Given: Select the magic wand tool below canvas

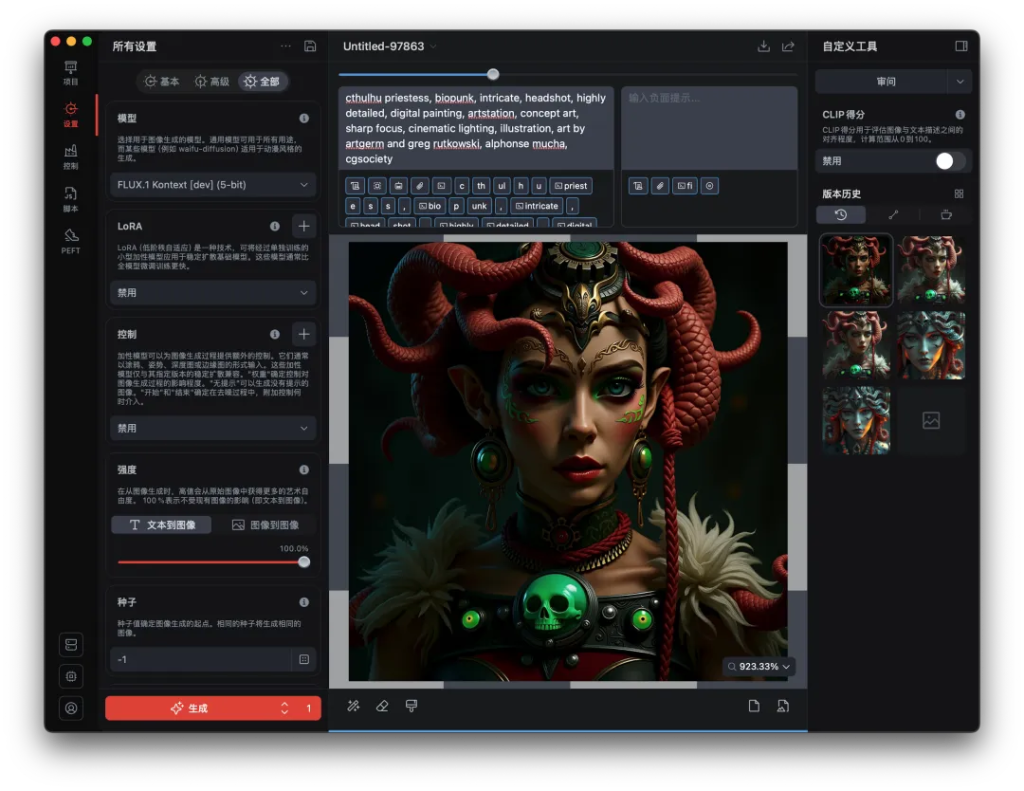Looking at the screenshot, I should (353, 706).
